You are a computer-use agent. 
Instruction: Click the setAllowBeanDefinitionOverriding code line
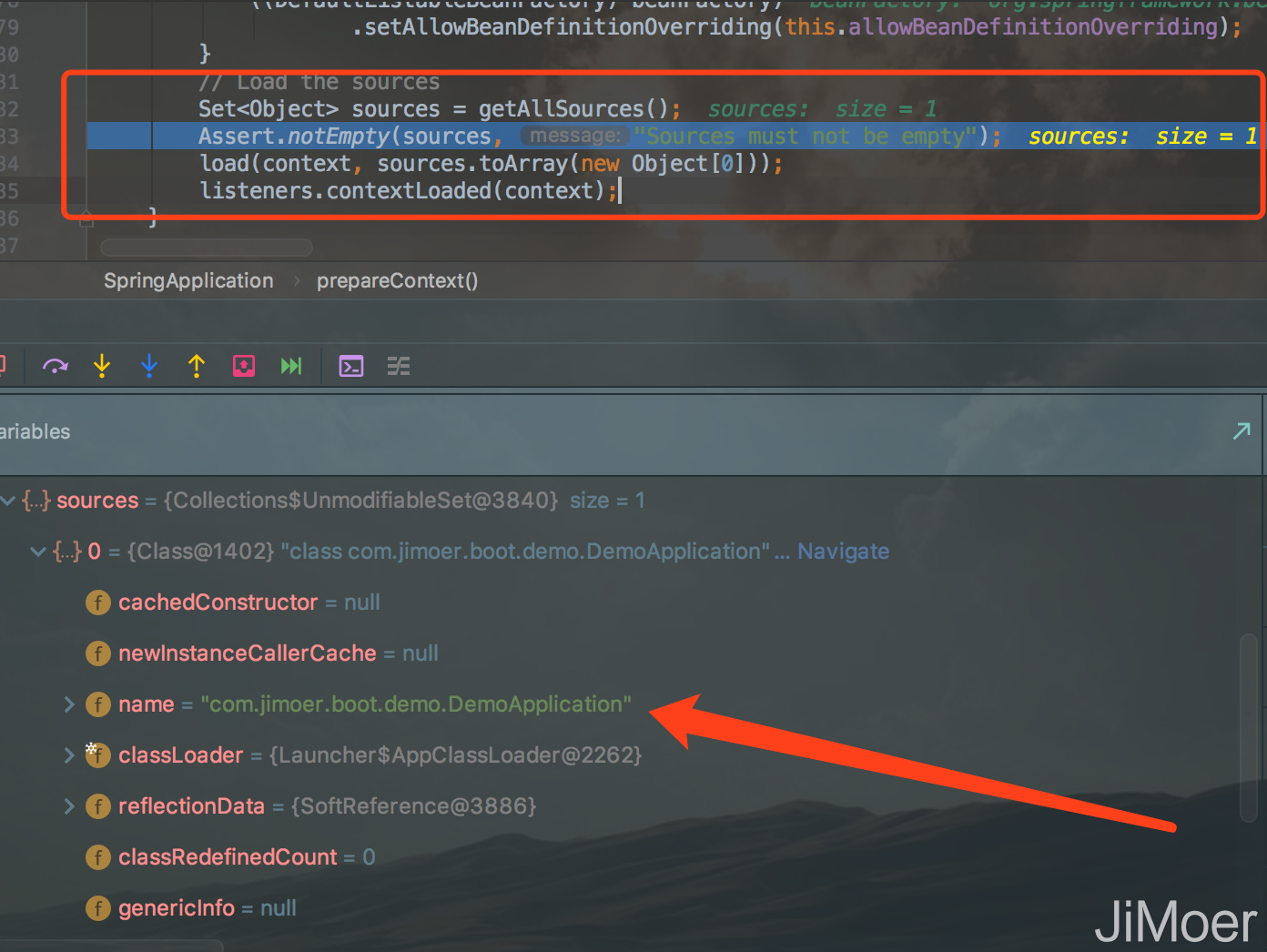coord(797,27)
